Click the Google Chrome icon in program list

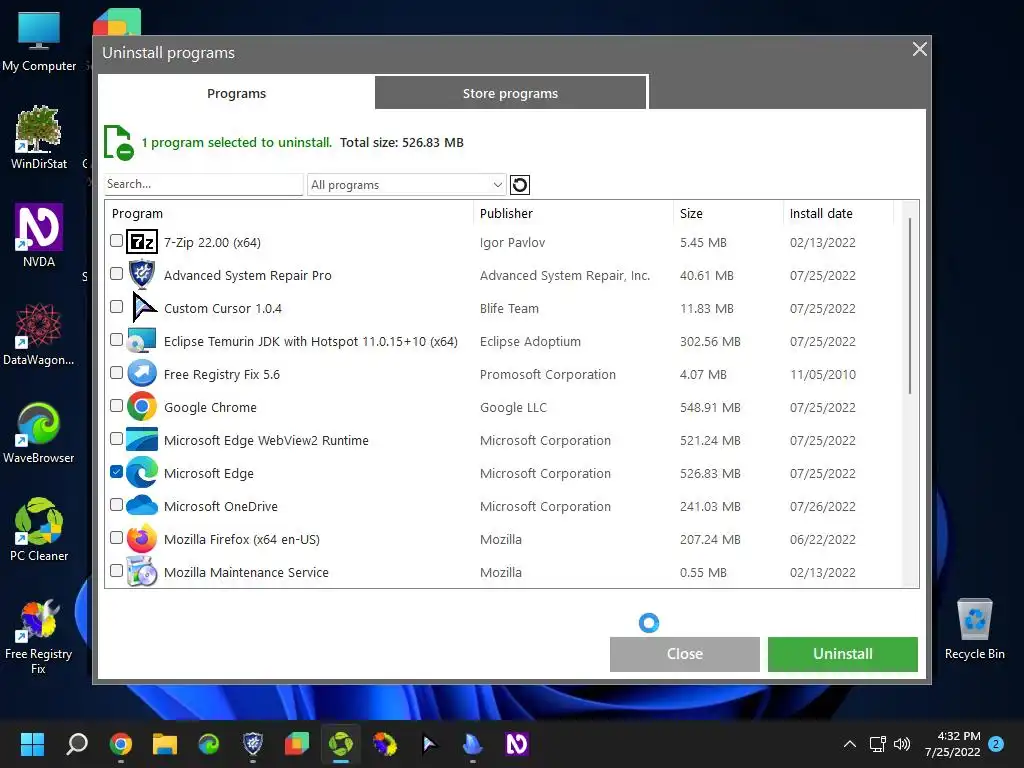click(x=142, y=407)
